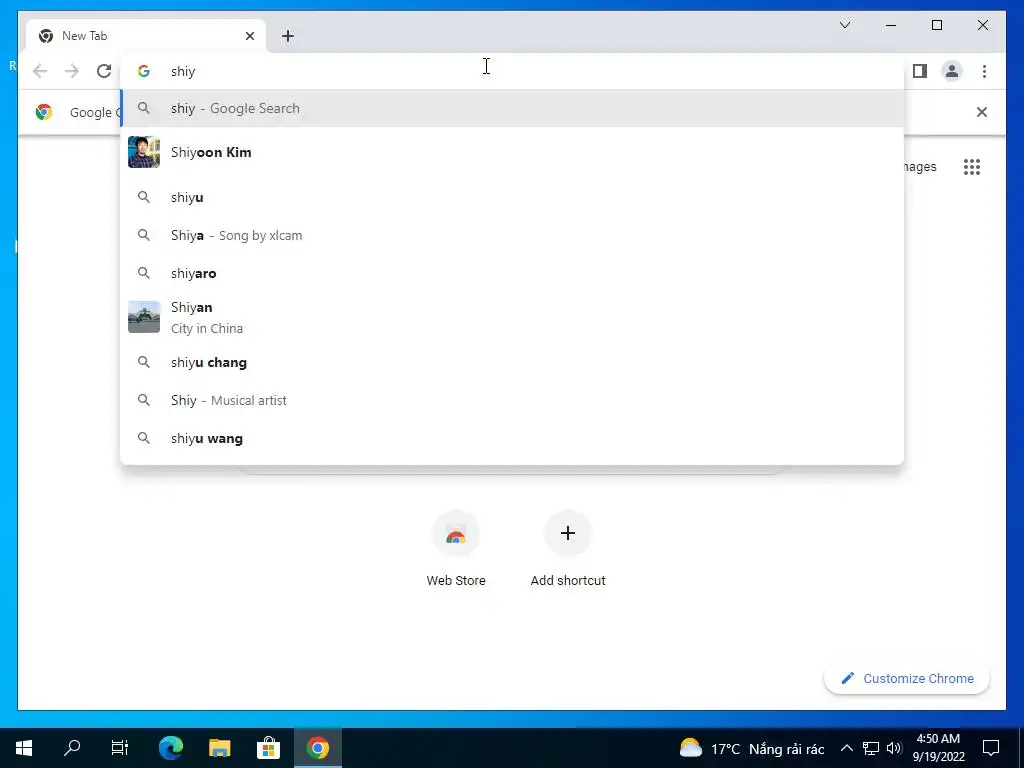Viewport: 1024px width, 768px height.
Task: Open the tab search dropdown arrow
Action: pyautogui.click(x=845, y=25)
